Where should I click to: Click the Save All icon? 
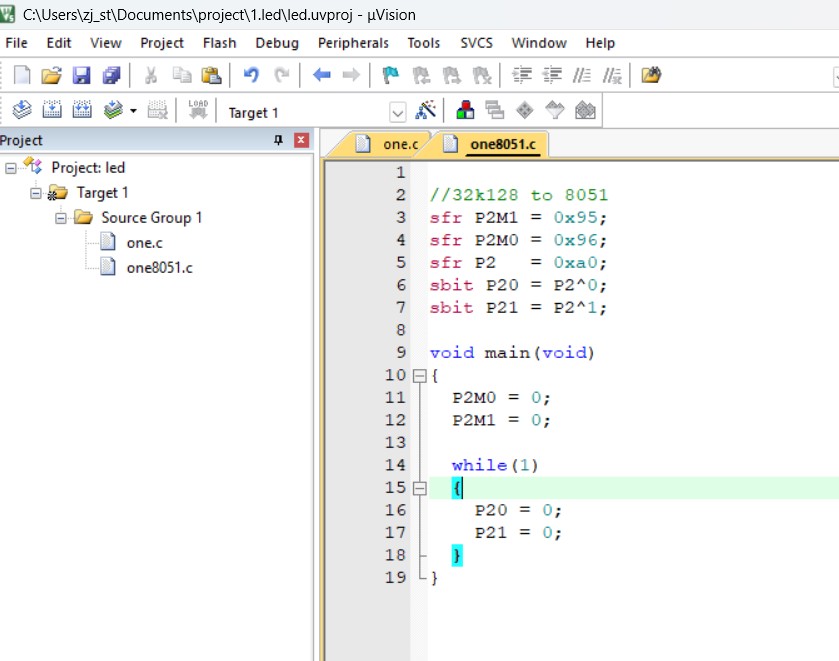pyautogui.click(x=111, y=75)
